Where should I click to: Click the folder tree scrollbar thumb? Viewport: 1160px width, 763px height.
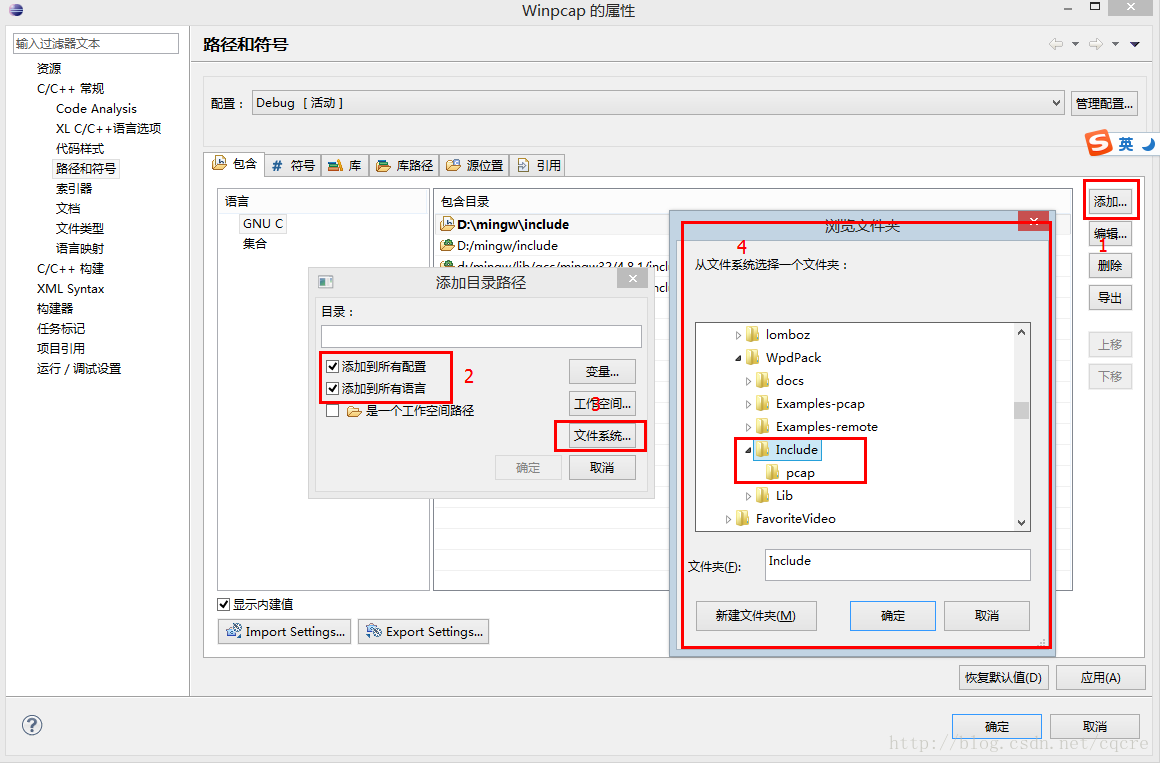pos(1021,410)
